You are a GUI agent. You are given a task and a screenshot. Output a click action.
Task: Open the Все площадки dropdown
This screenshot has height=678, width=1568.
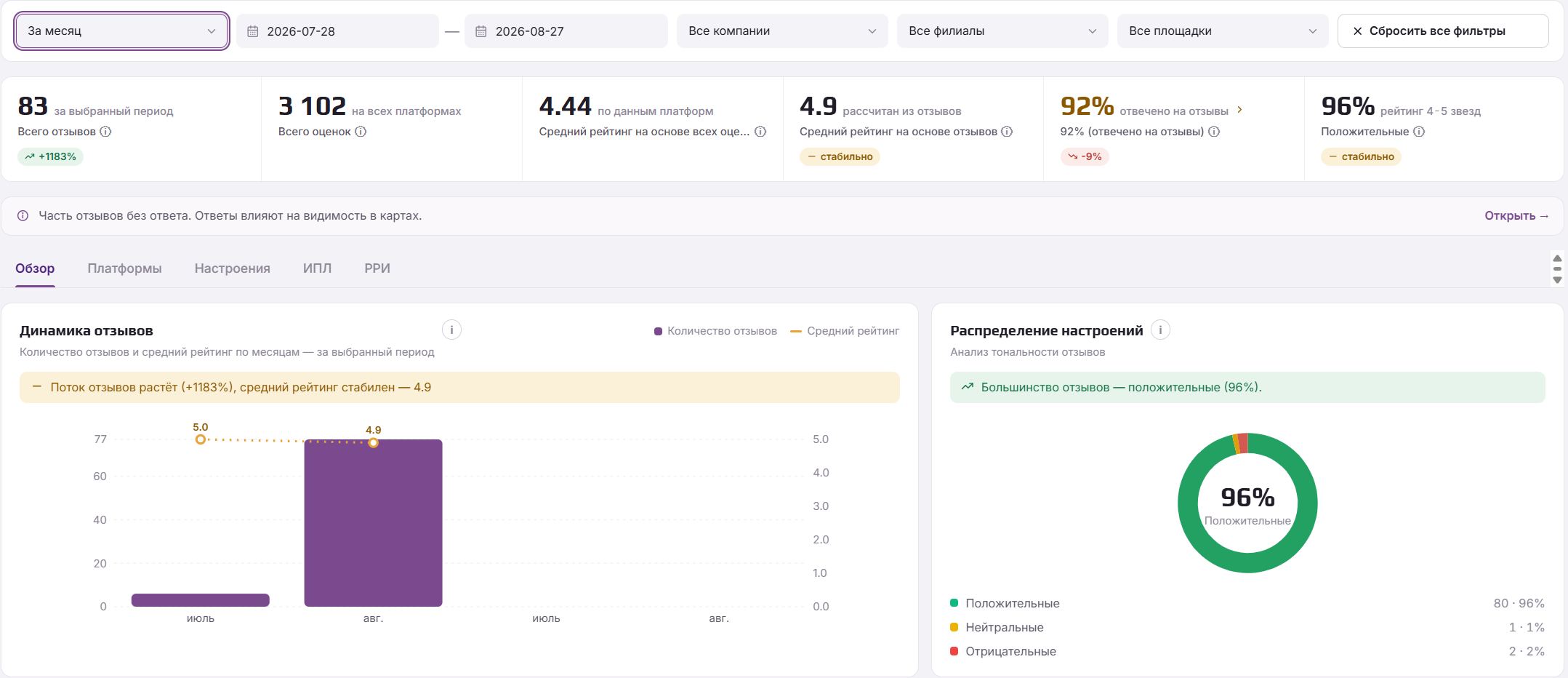click(1223, 31)
